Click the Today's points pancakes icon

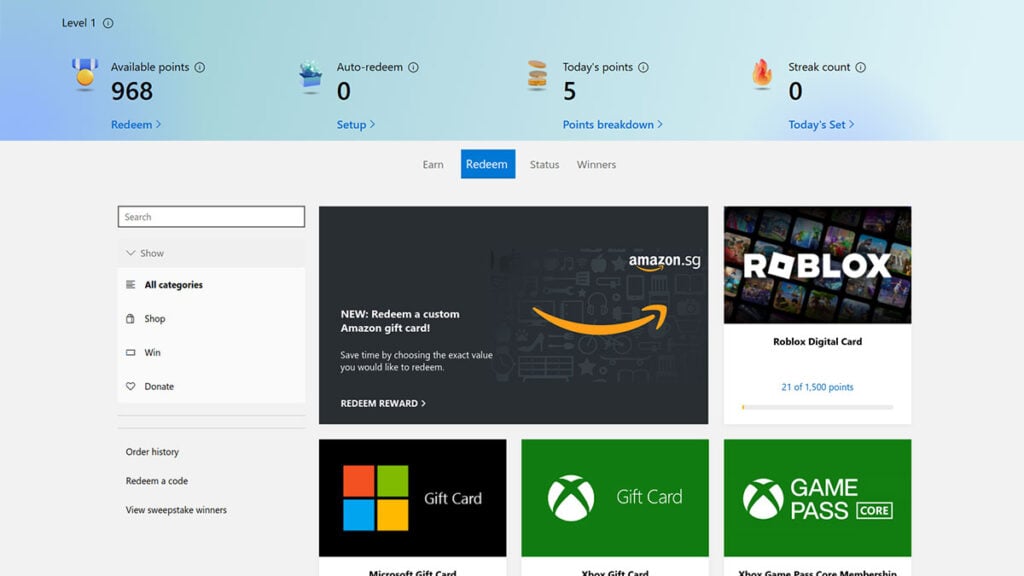(x=538, y=73)
